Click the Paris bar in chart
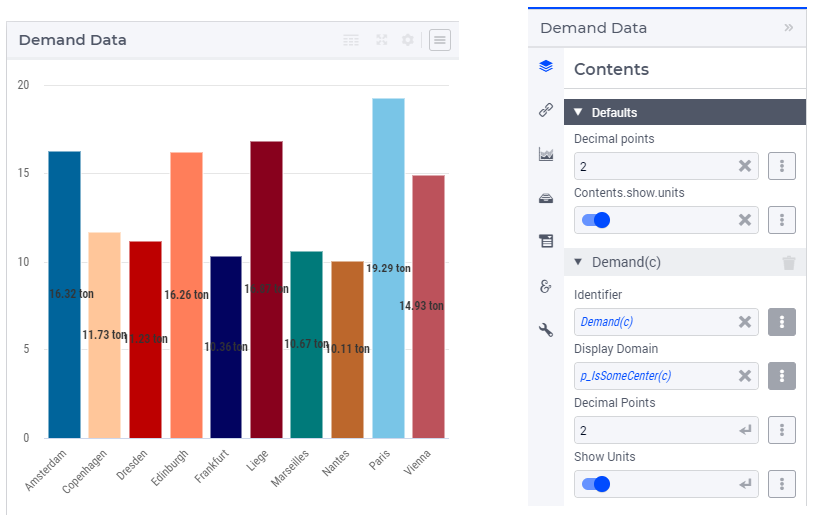814x517 pixels. click(x=388, y=268)
